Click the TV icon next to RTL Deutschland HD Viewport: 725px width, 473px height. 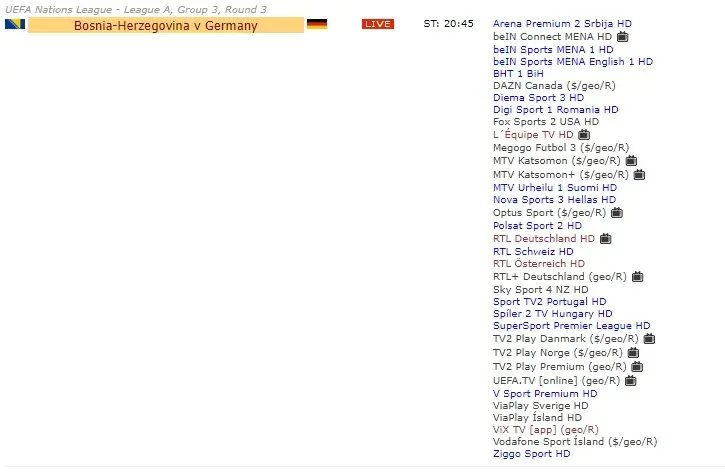click(605, 239)
